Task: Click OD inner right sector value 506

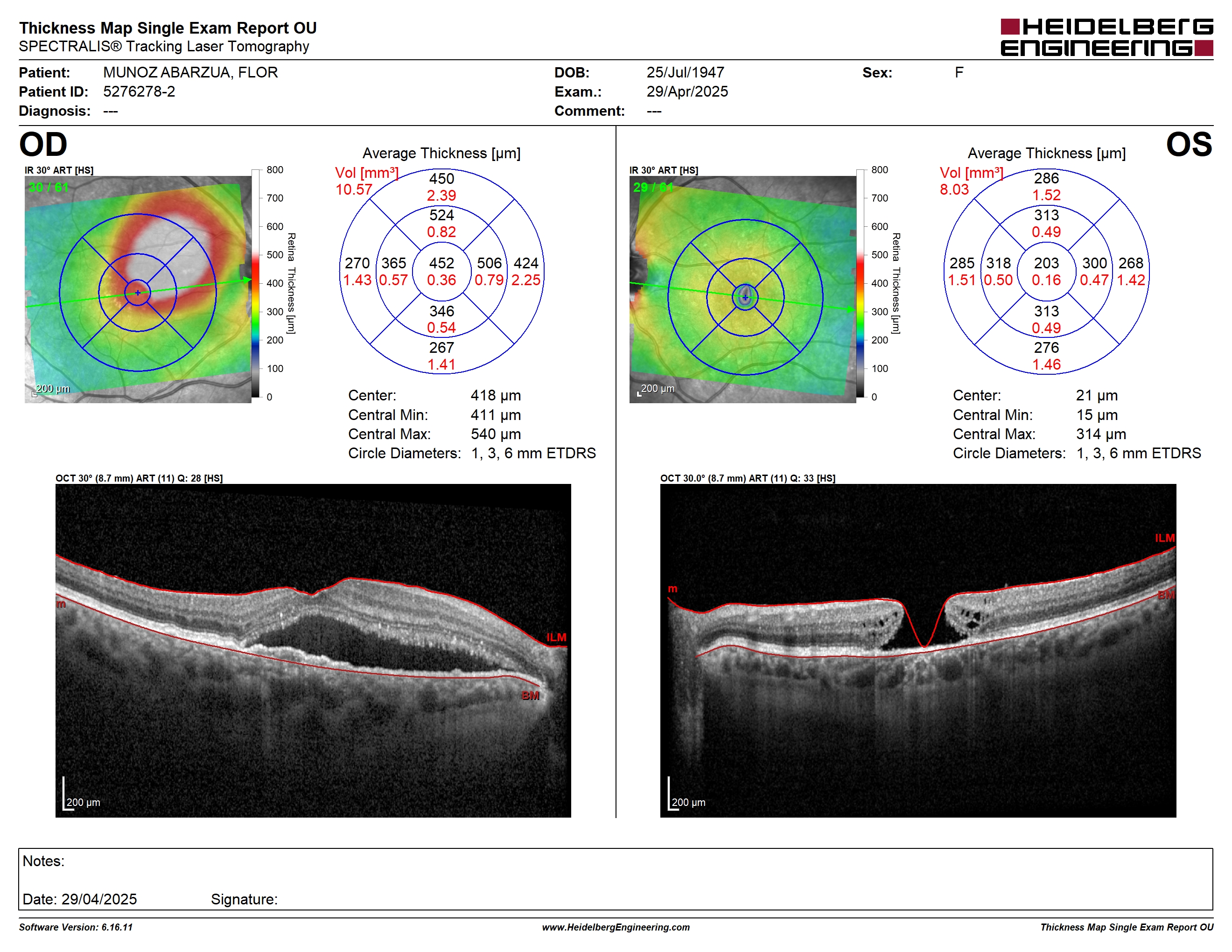Action: (489, 263)
